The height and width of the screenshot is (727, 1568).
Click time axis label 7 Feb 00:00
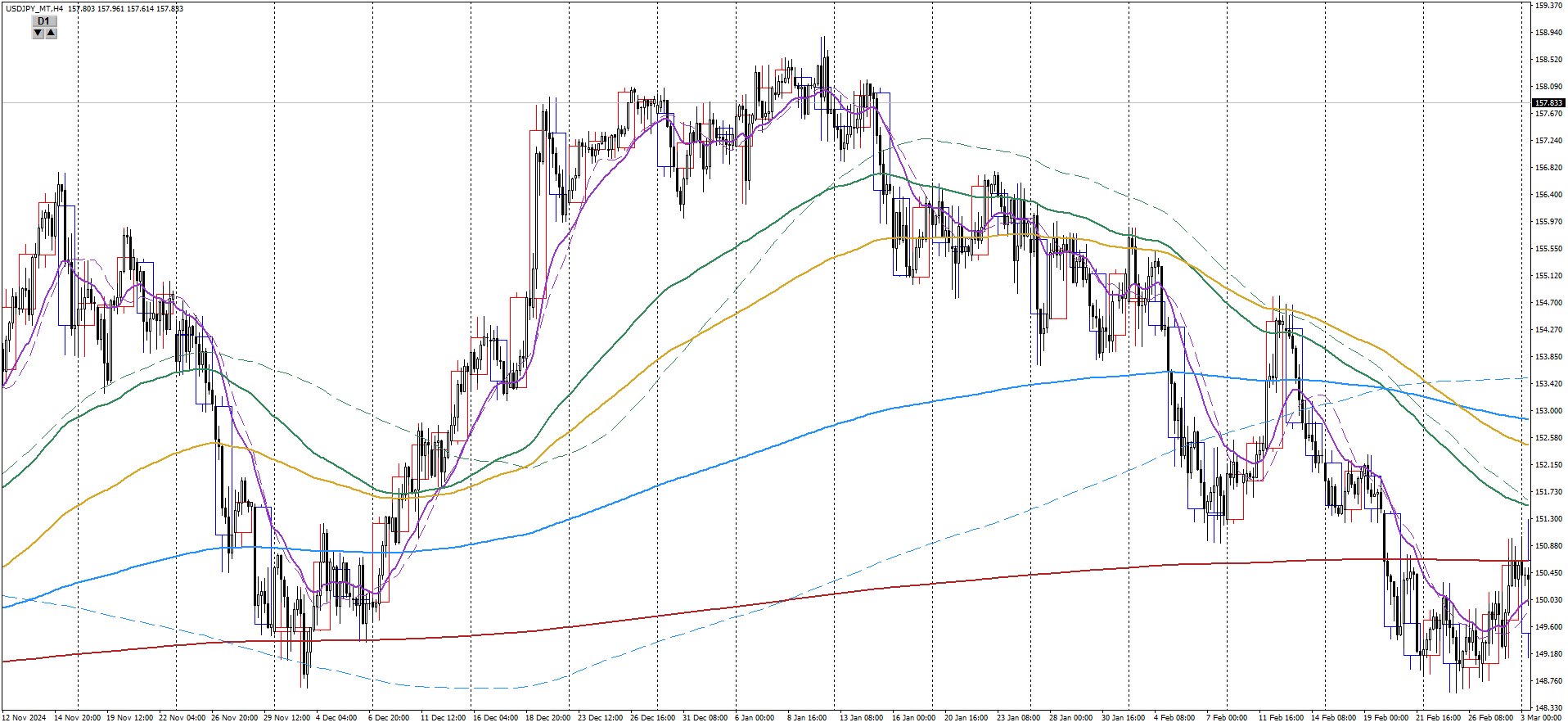tap(1227, 718)
